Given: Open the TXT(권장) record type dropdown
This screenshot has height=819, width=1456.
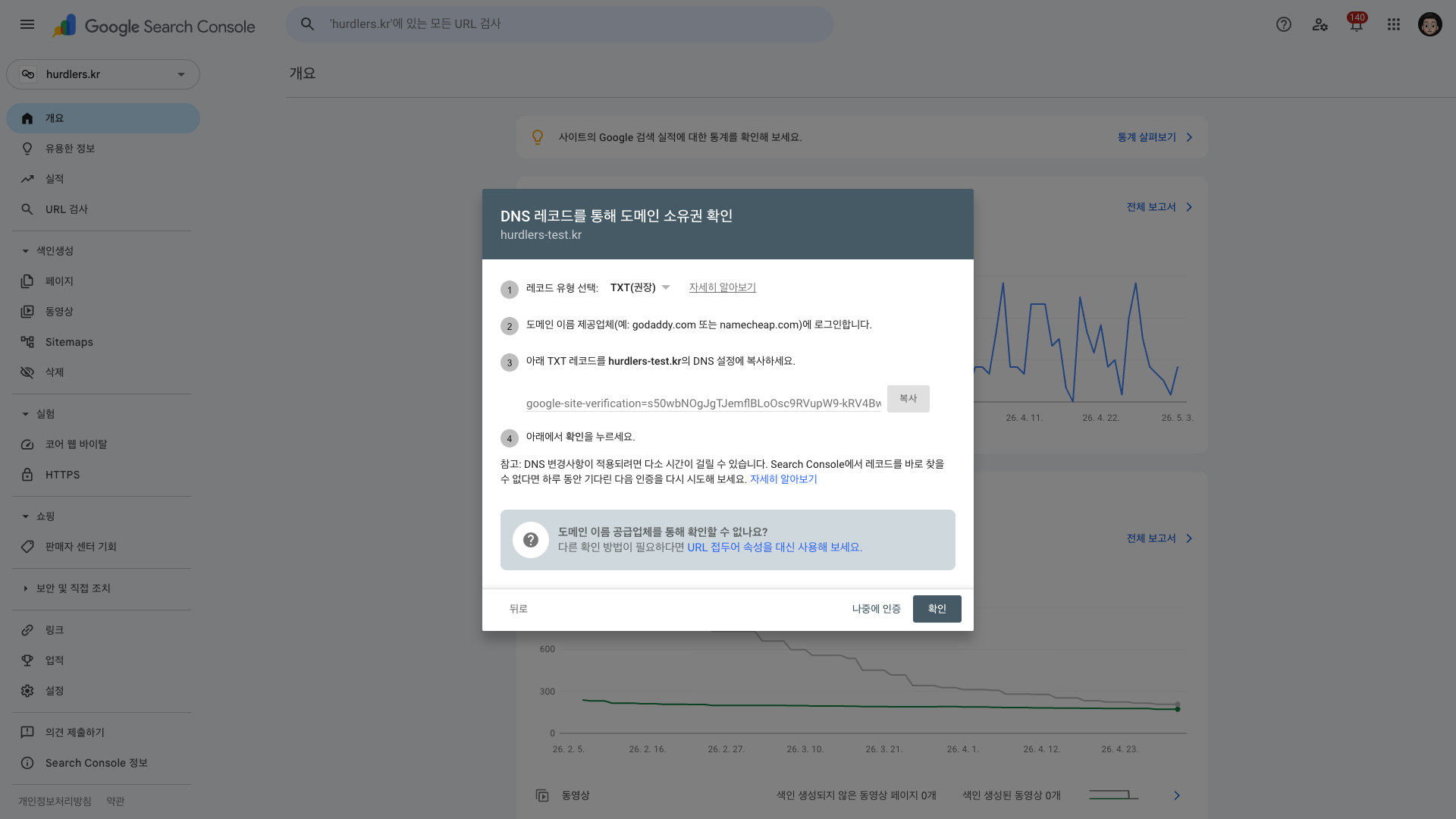Looking at the screenshot, I should [x=640, y=287].
